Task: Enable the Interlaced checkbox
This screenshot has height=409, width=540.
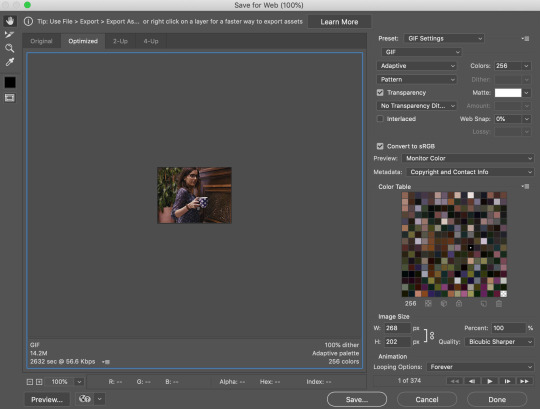Action: coord(380,118)
